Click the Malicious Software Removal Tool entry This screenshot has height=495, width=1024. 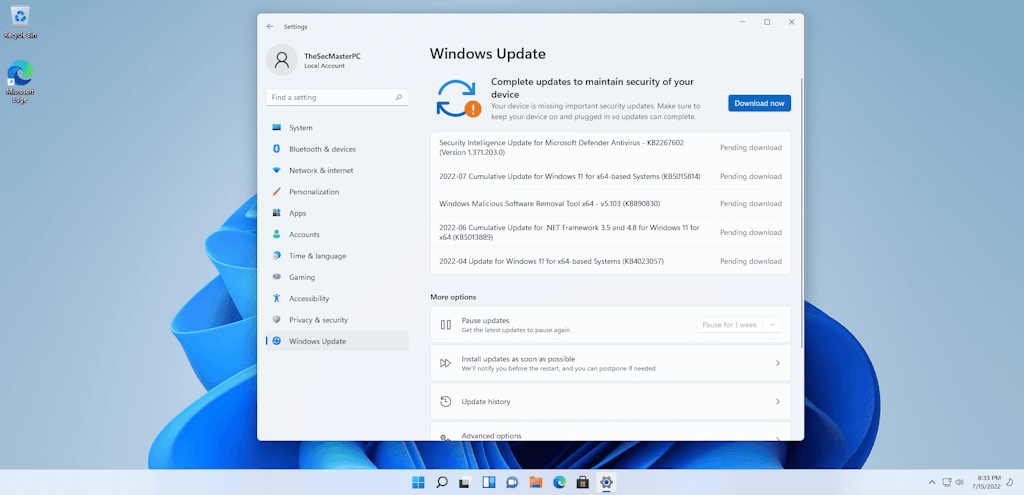click(610, 204)
